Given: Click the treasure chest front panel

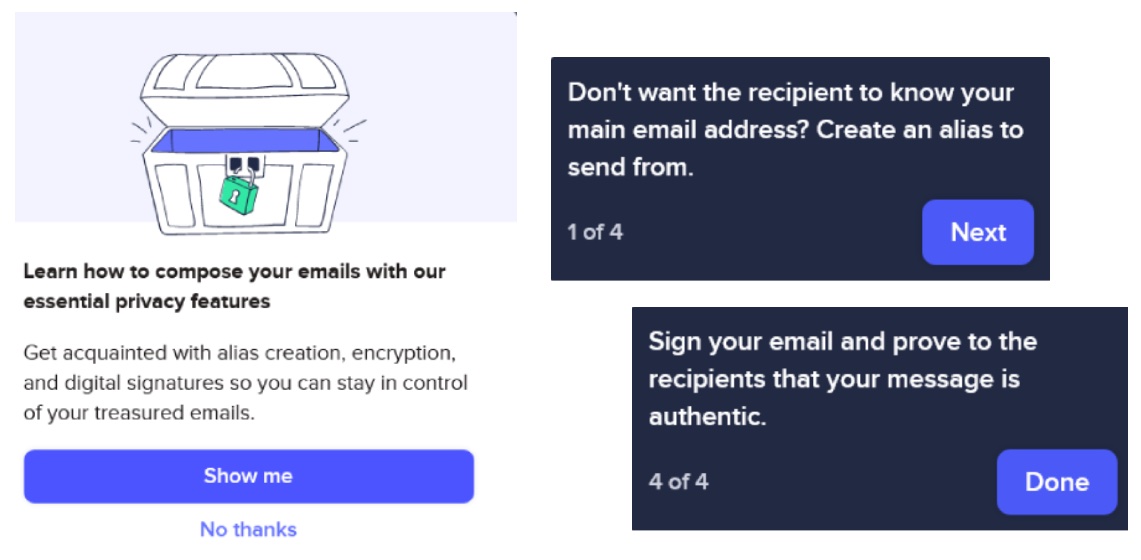Looking at the screenshot, I should [x=244, y=193].
